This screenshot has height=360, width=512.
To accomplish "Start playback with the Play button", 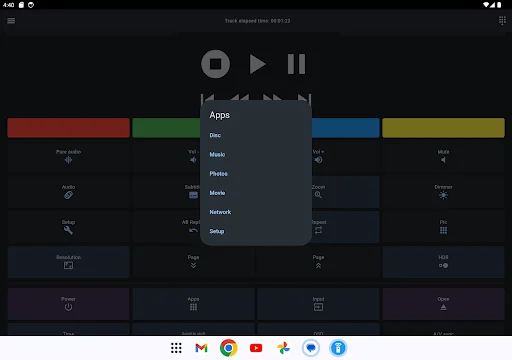I will coord(257,64).
